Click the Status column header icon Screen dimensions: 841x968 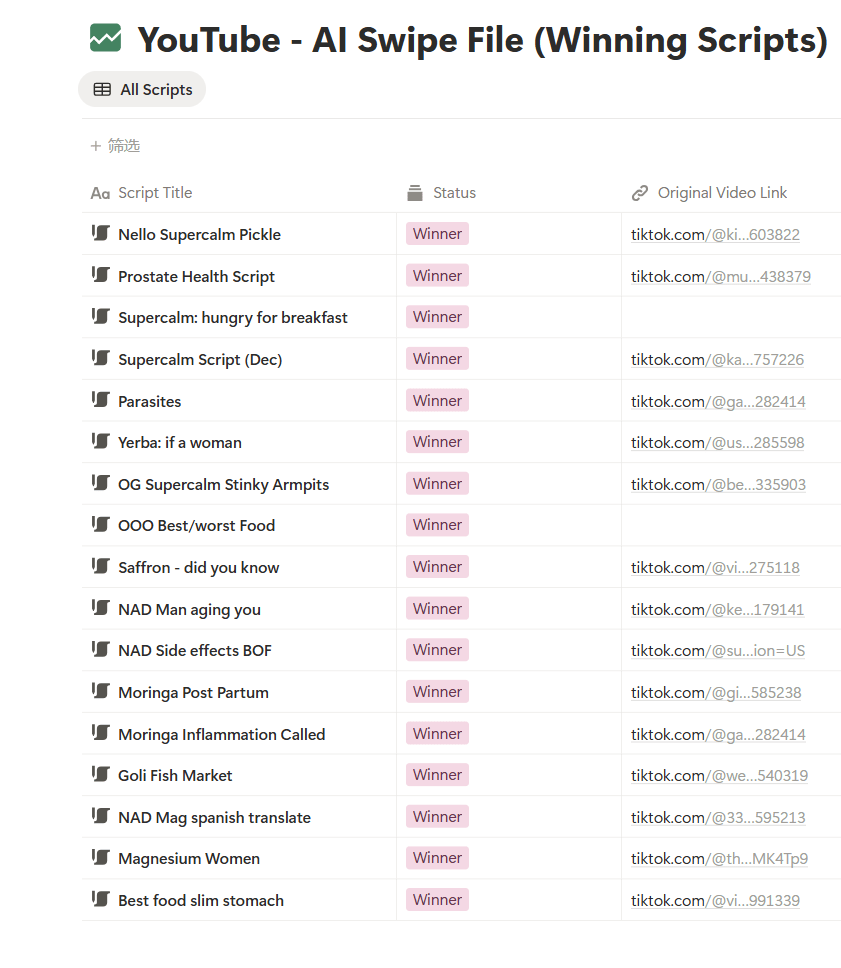coord(415,193)
